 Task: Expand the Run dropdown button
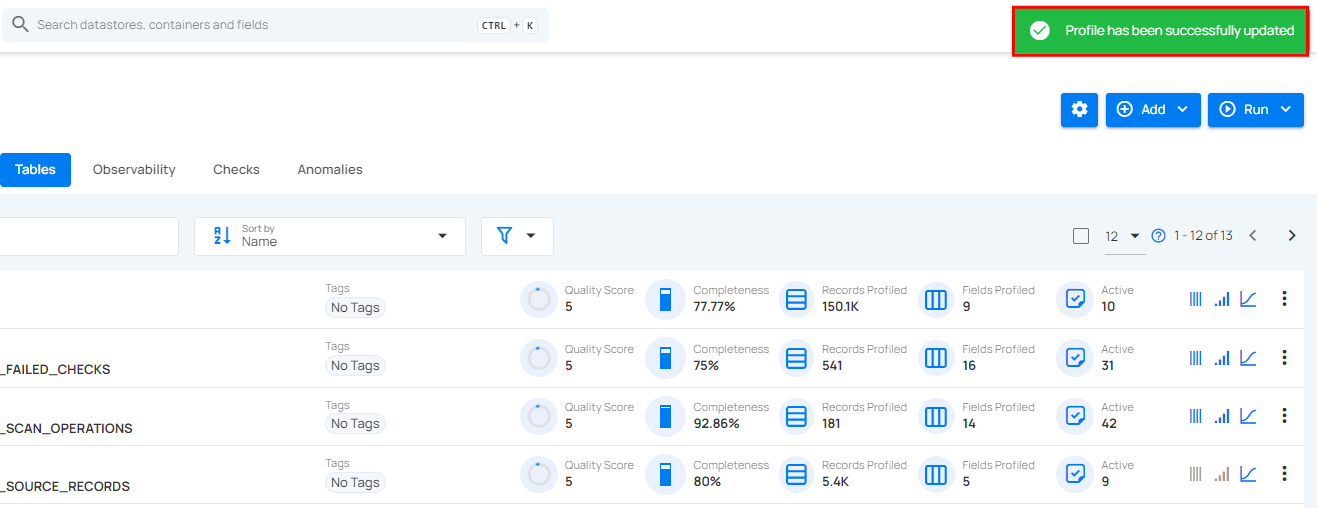coord(1255,110)
